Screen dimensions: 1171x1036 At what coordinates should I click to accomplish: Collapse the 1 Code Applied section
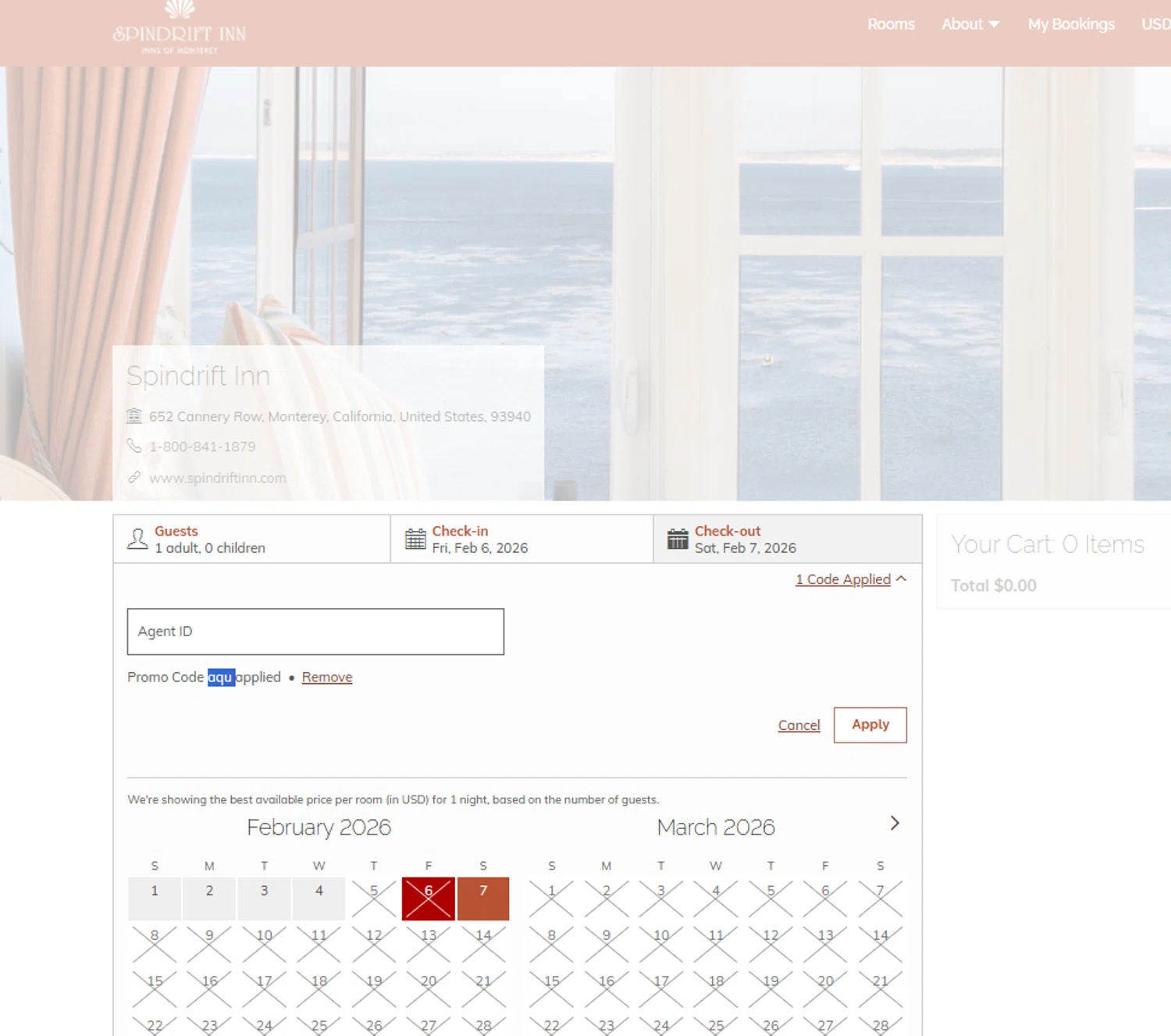843,579
